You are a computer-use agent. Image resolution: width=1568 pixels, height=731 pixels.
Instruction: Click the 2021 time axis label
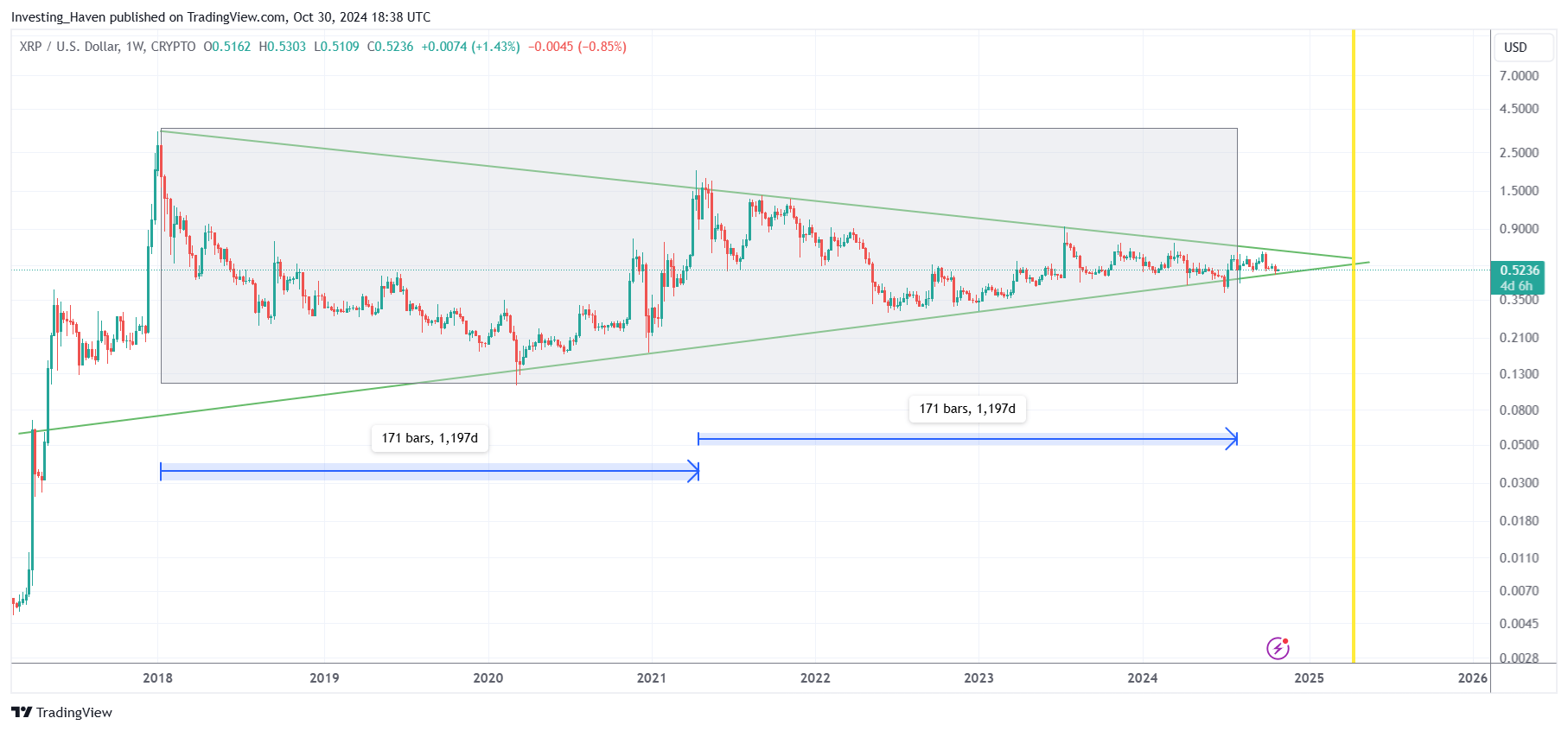click(651, 678)
